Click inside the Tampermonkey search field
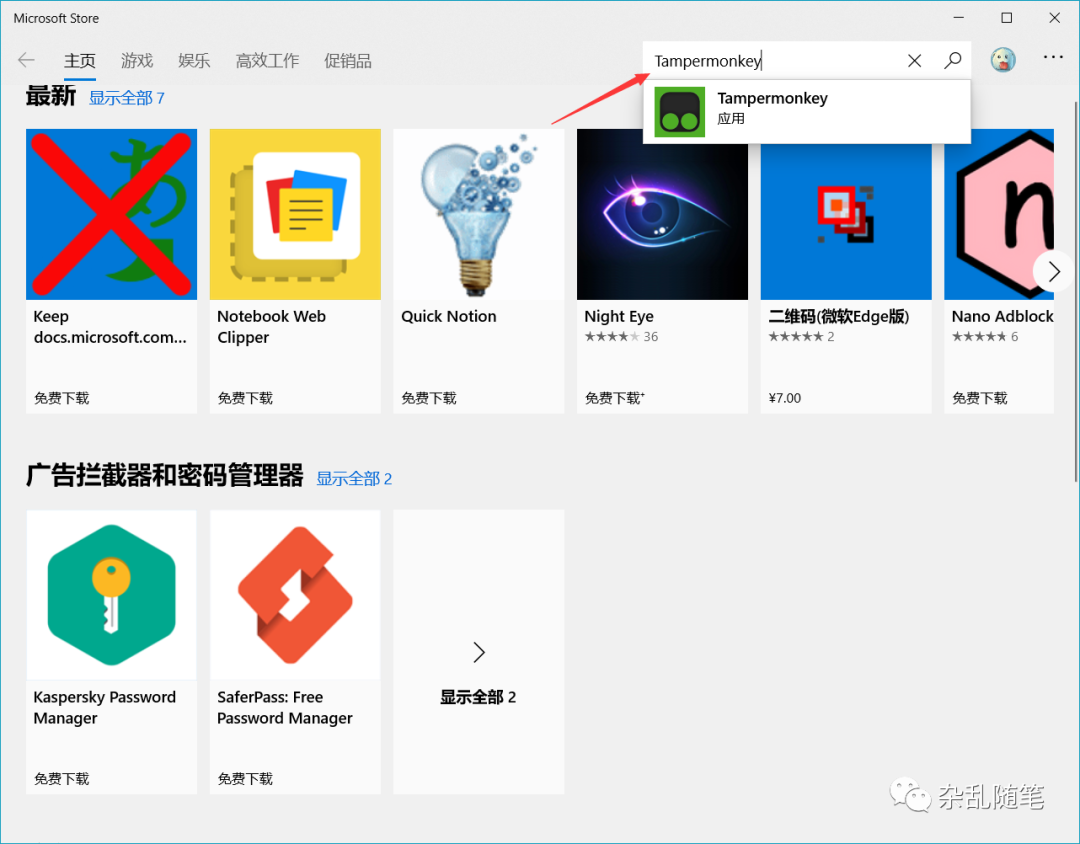Image resolution: width=1080 pixels, height=844 pixels. (780, 60)
